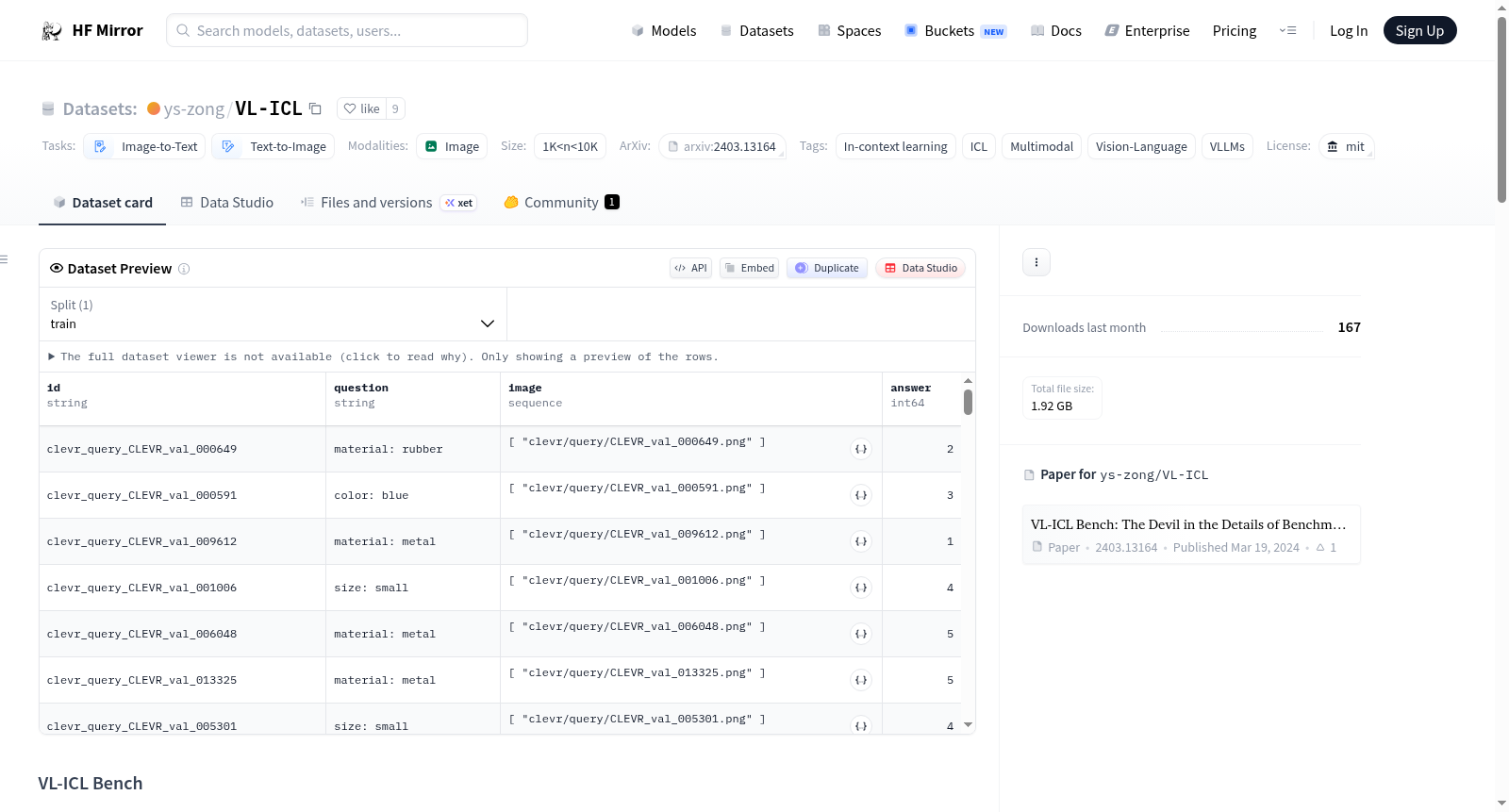Open the three-dot options menu in sidebar
Screen dimensions: 1509x812
[x=1036, y=262]
